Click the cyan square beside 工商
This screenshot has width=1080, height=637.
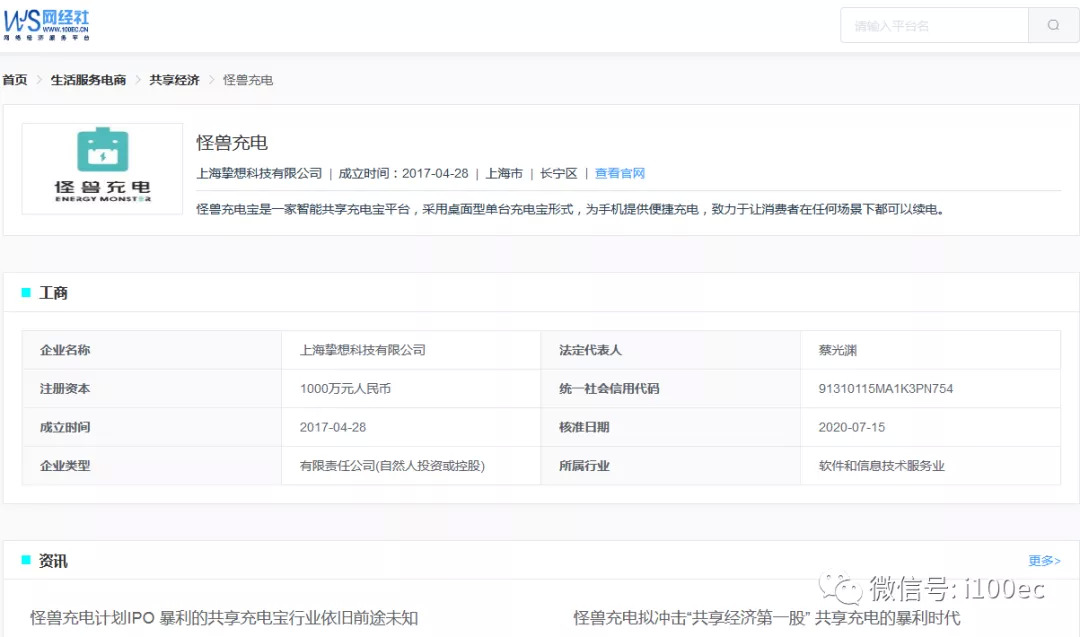(x=26, y=293)
